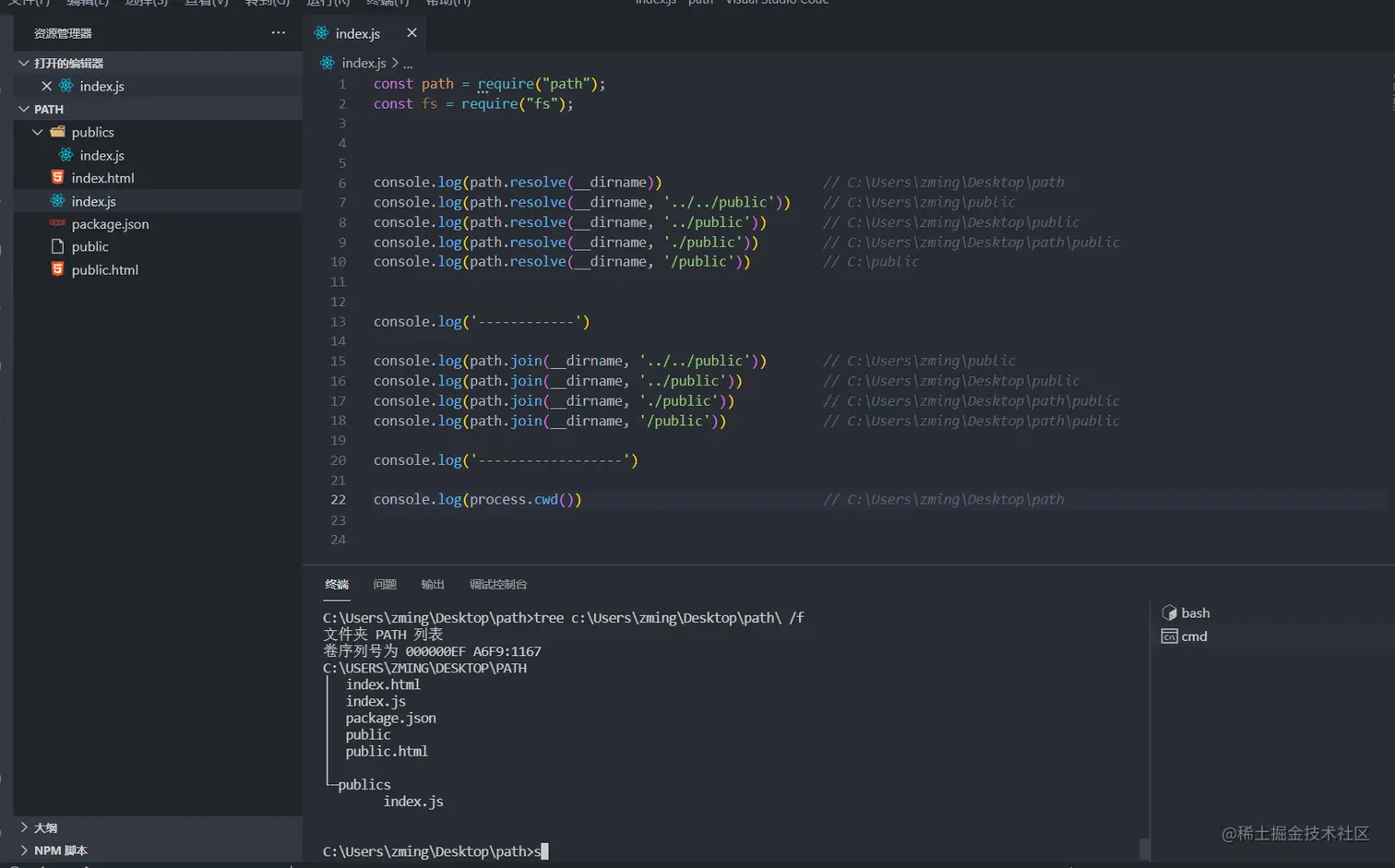
Task: Expand the NPM scripts section
Action: pyautogui.click(x=24, y=850)
